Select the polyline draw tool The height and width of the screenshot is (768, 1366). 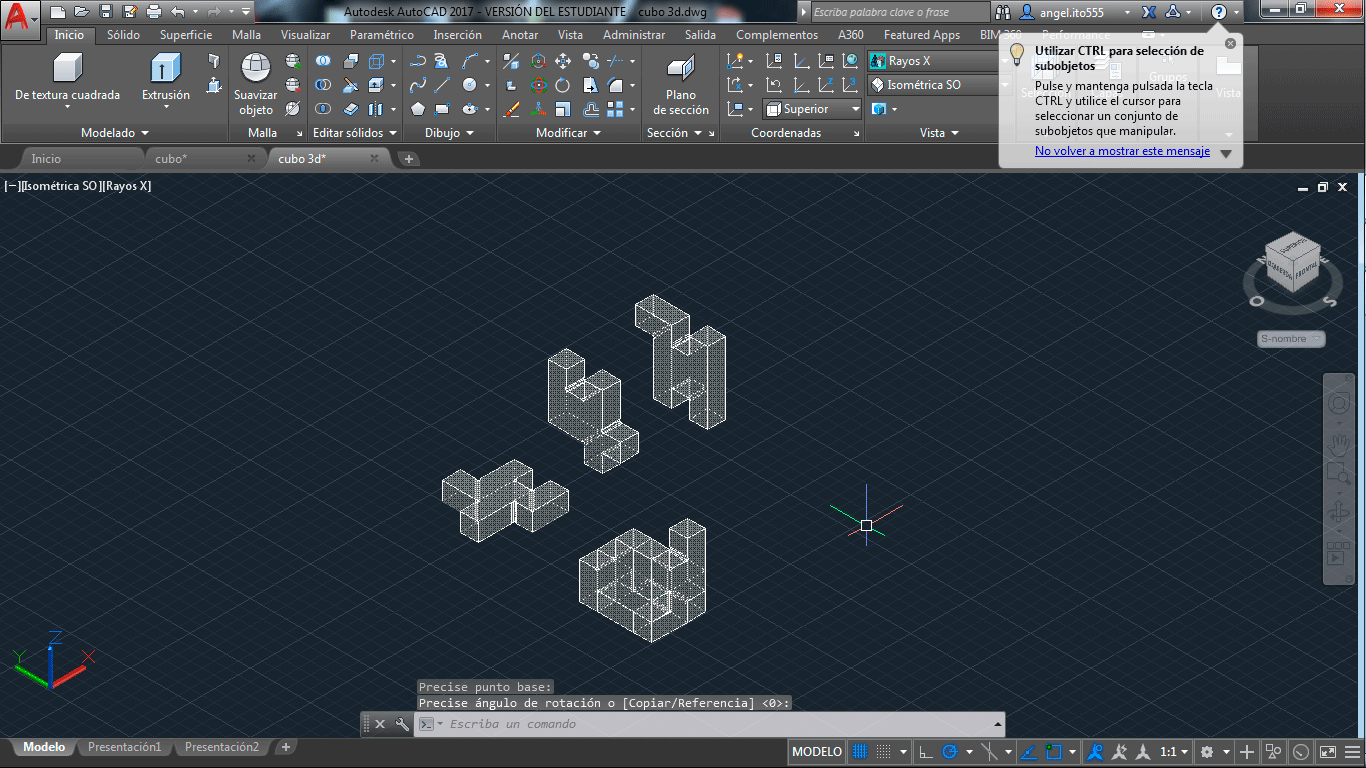tap(418, 61)
